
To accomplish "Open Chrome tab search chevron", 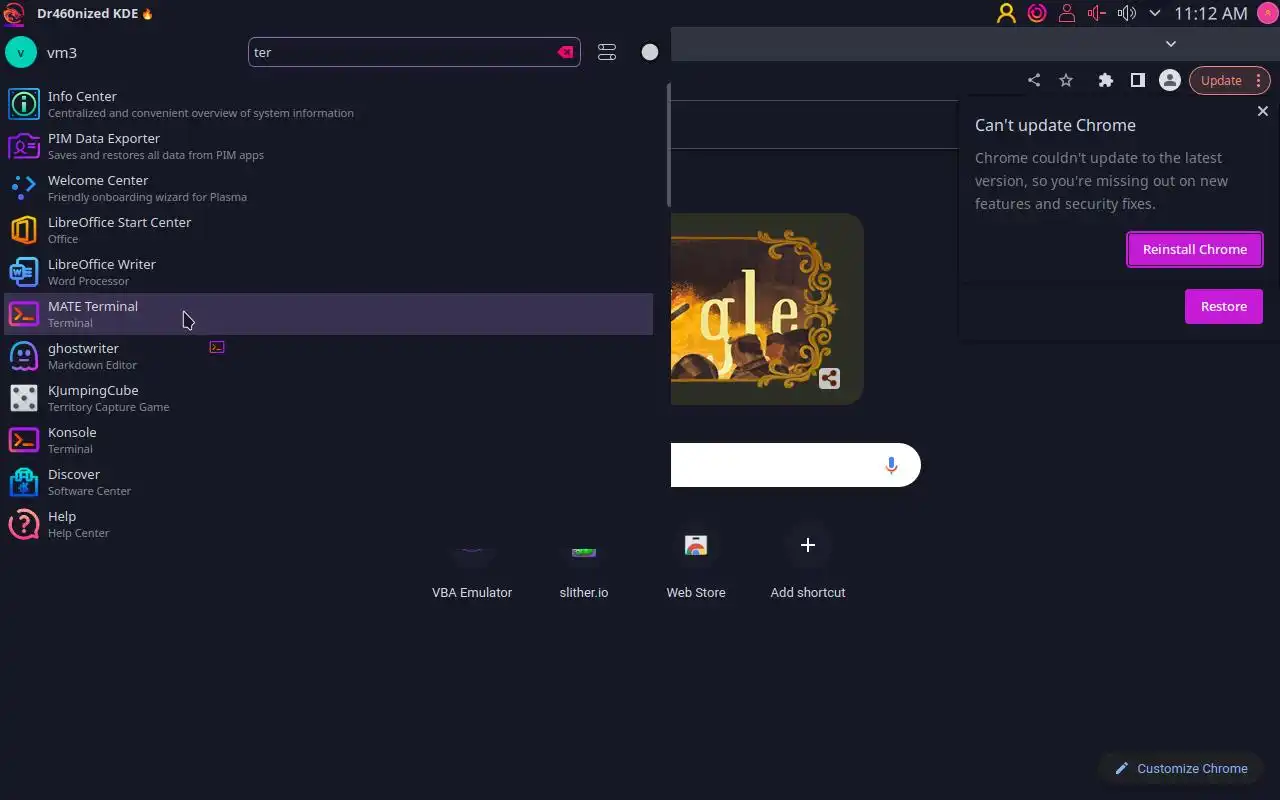I will [1171, 44].
